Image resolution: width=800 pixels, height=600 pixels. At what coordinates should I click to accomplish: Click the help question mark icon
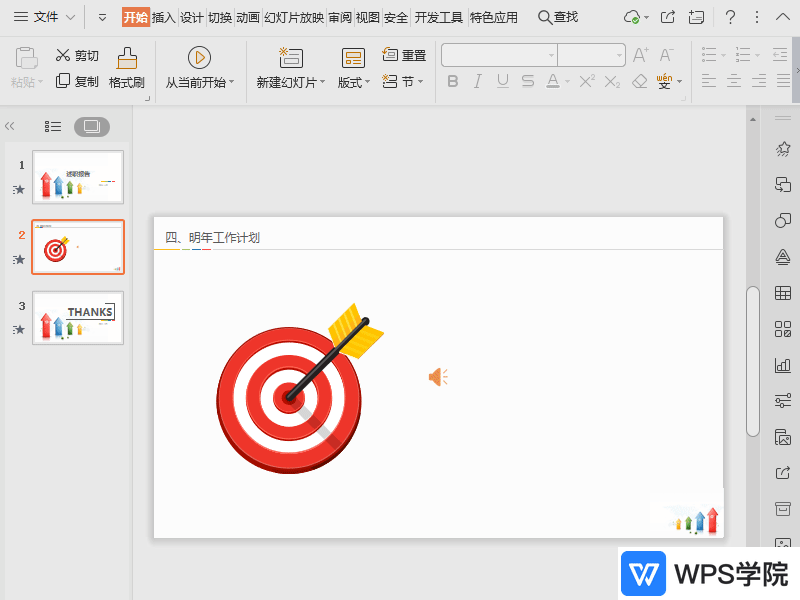pyautogui.click(x=730, y=17)
